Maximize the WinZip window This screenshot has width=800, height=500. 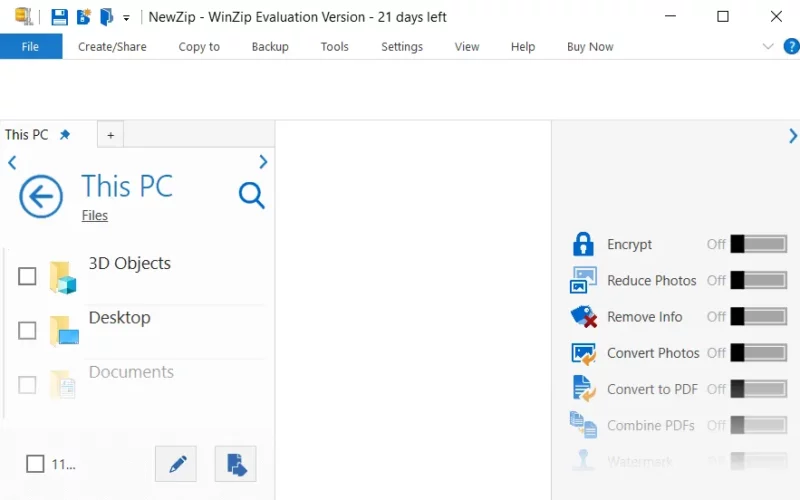722,16
